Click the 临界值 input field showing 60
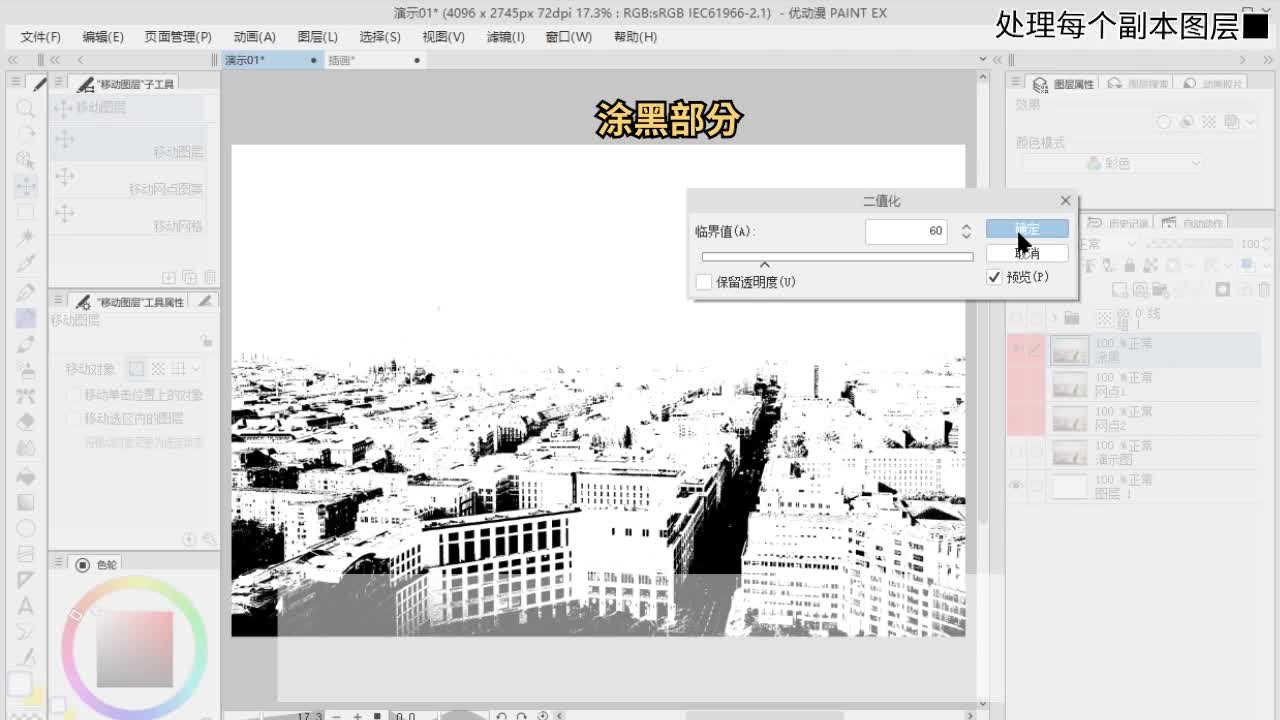 906,231
